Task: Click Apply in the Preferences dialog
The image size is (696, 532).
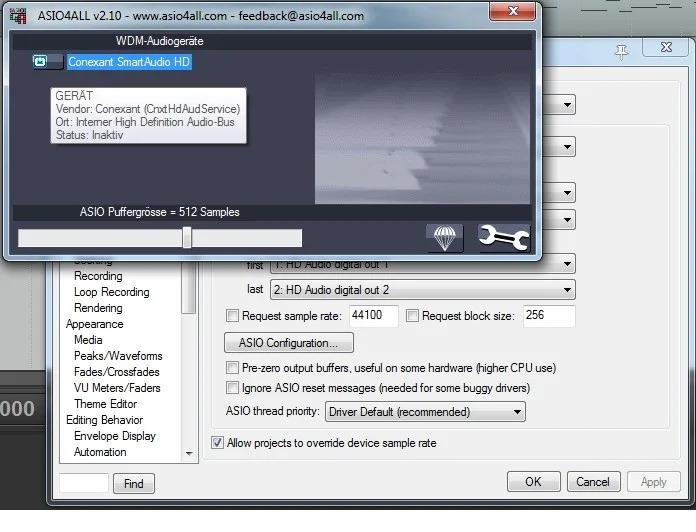Action: (653, 482)
